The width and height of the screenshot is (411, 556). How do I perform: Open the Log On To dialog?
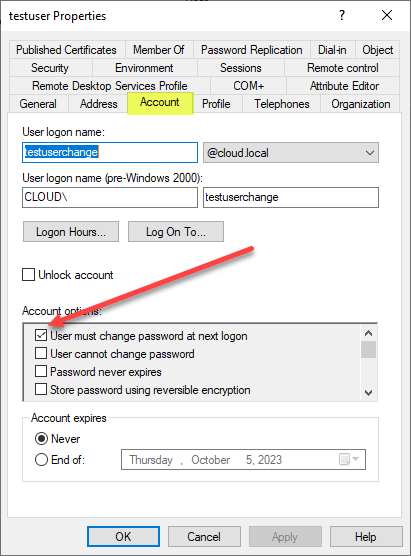(176, 232)
